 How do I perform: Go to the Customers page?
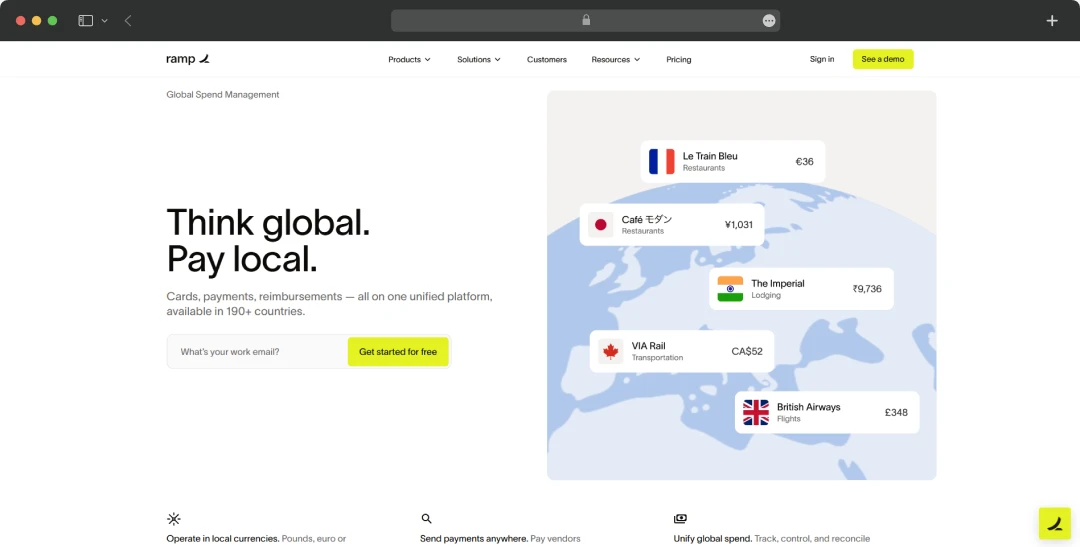[x=547, y=59]
